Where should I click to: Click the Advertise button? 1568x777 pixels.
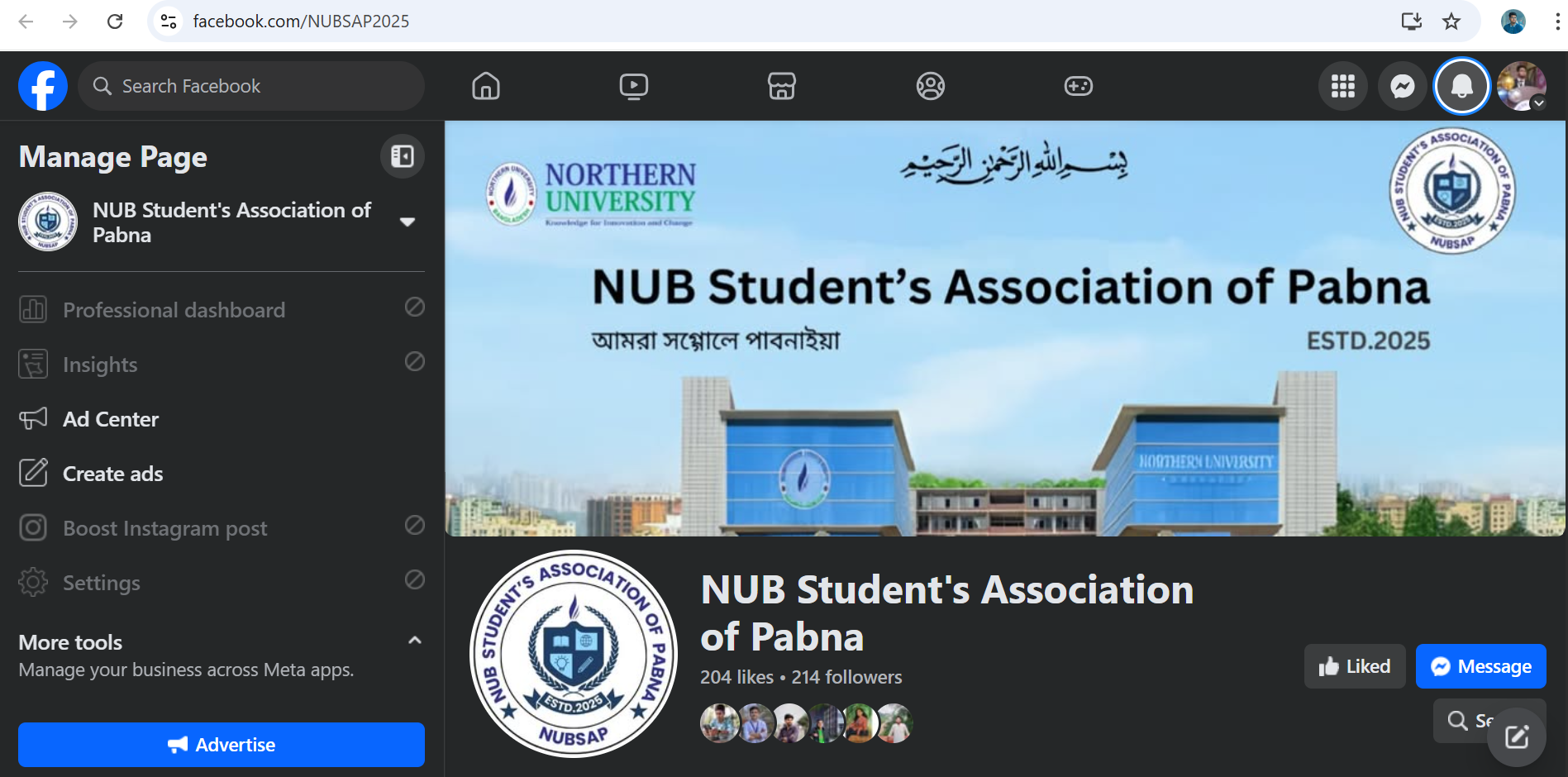222,745
